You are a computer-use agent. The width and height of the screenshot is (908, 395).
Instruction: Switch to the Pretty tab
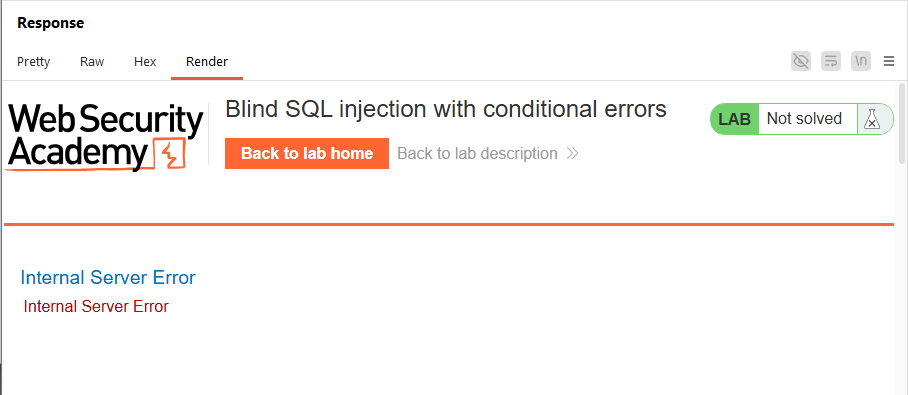pyautogui.click(x=34, y=61)
